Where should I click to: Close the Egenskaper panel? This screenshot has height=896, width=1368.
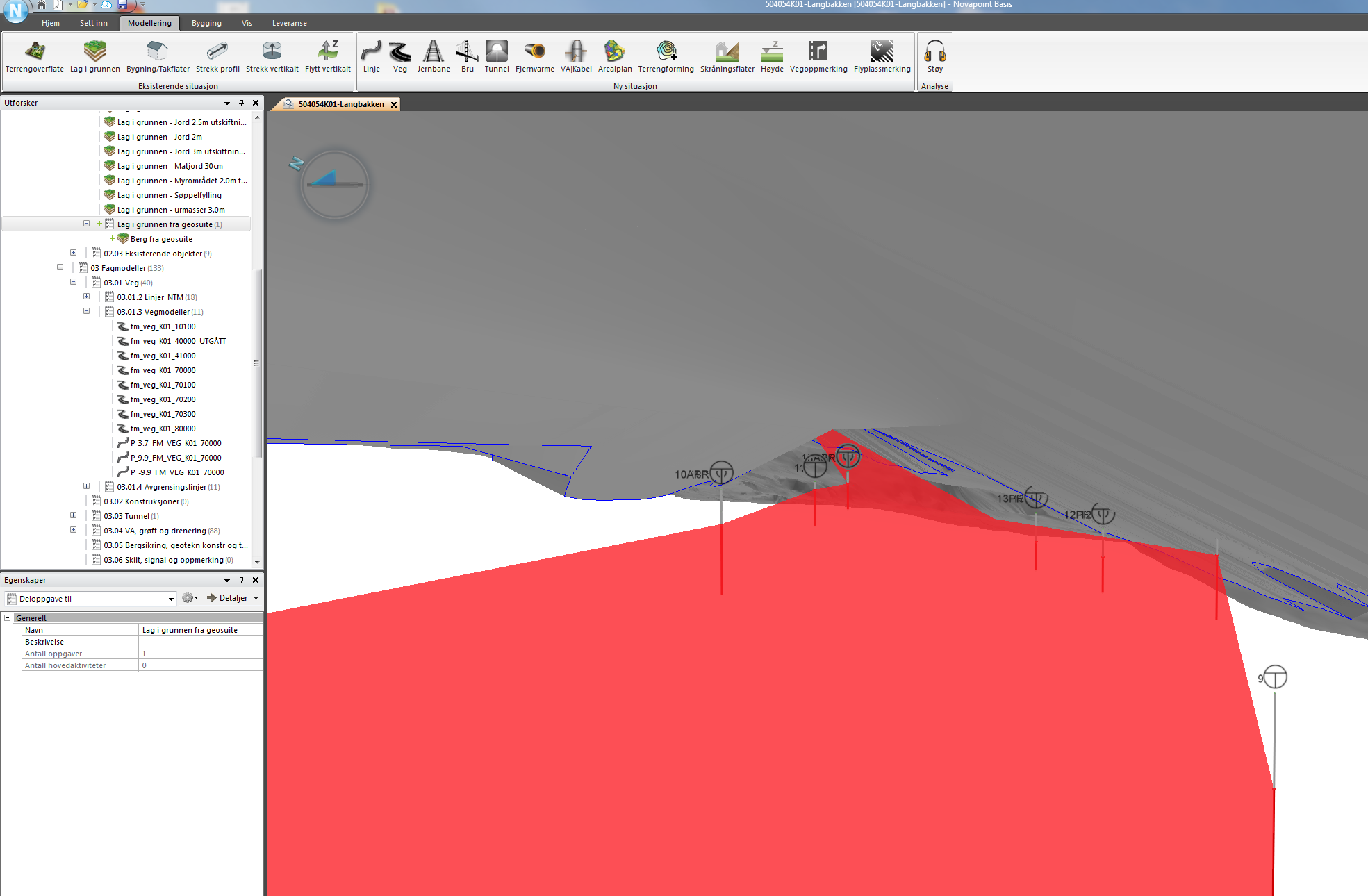click(x=256, y=580)
